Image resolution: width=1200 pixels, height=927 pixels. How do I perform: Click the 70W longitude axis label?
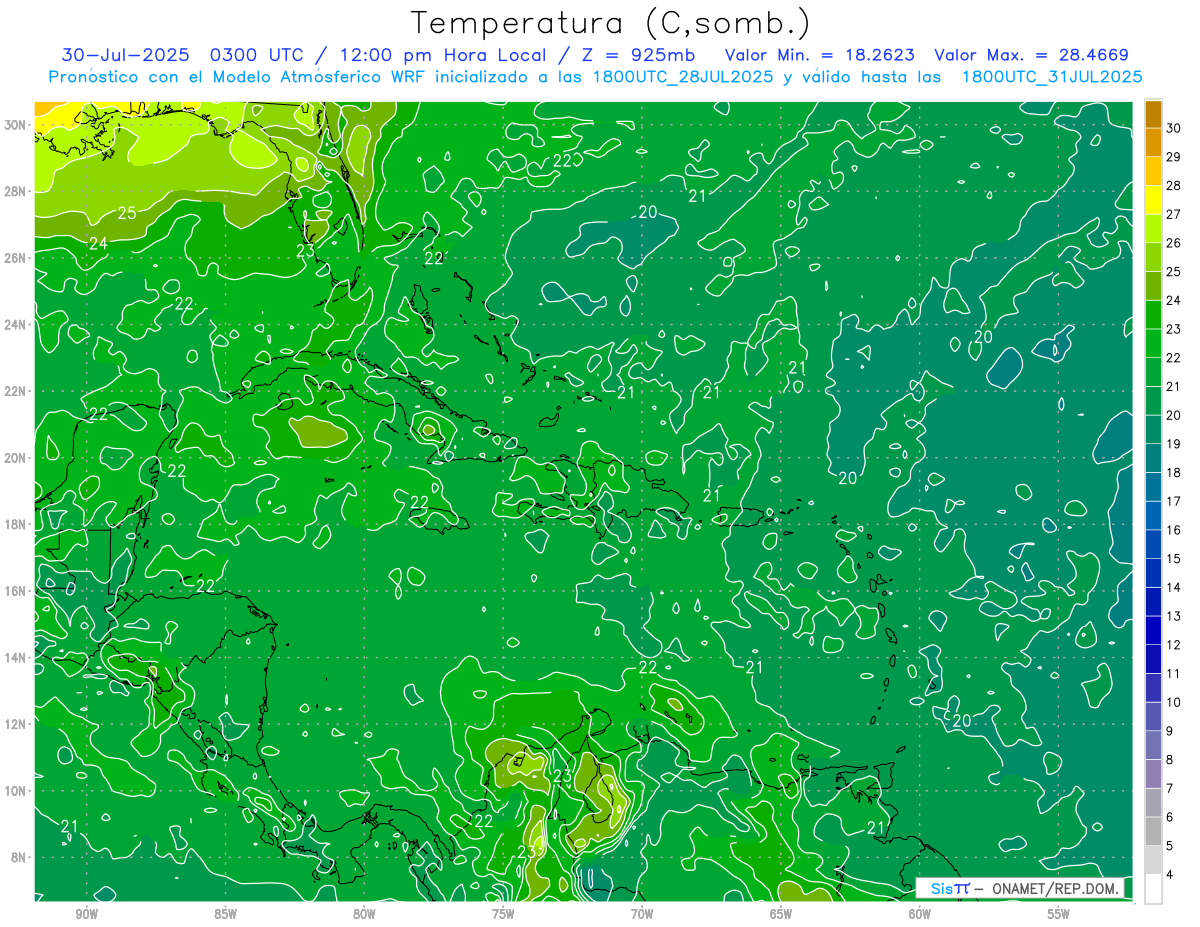click(x=642, y=915)
